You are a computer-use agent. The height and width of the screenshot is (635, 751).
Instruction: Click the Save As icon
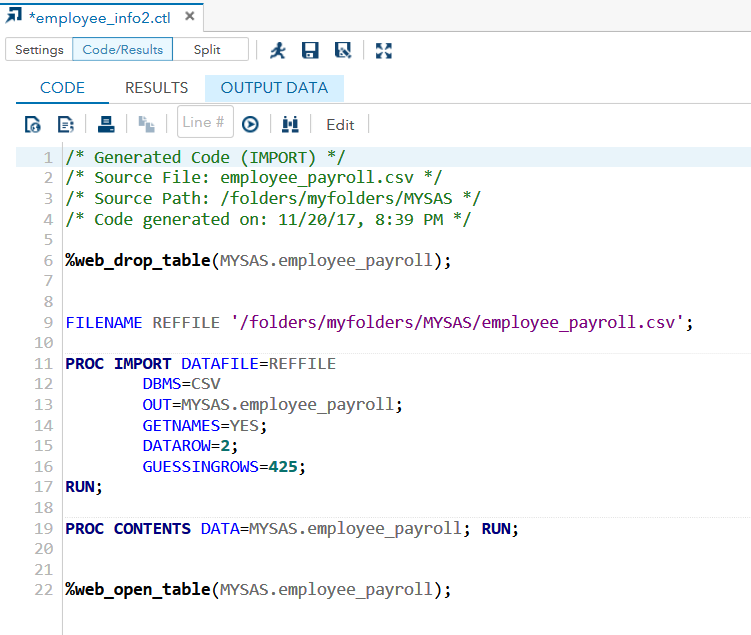[343, 50]
